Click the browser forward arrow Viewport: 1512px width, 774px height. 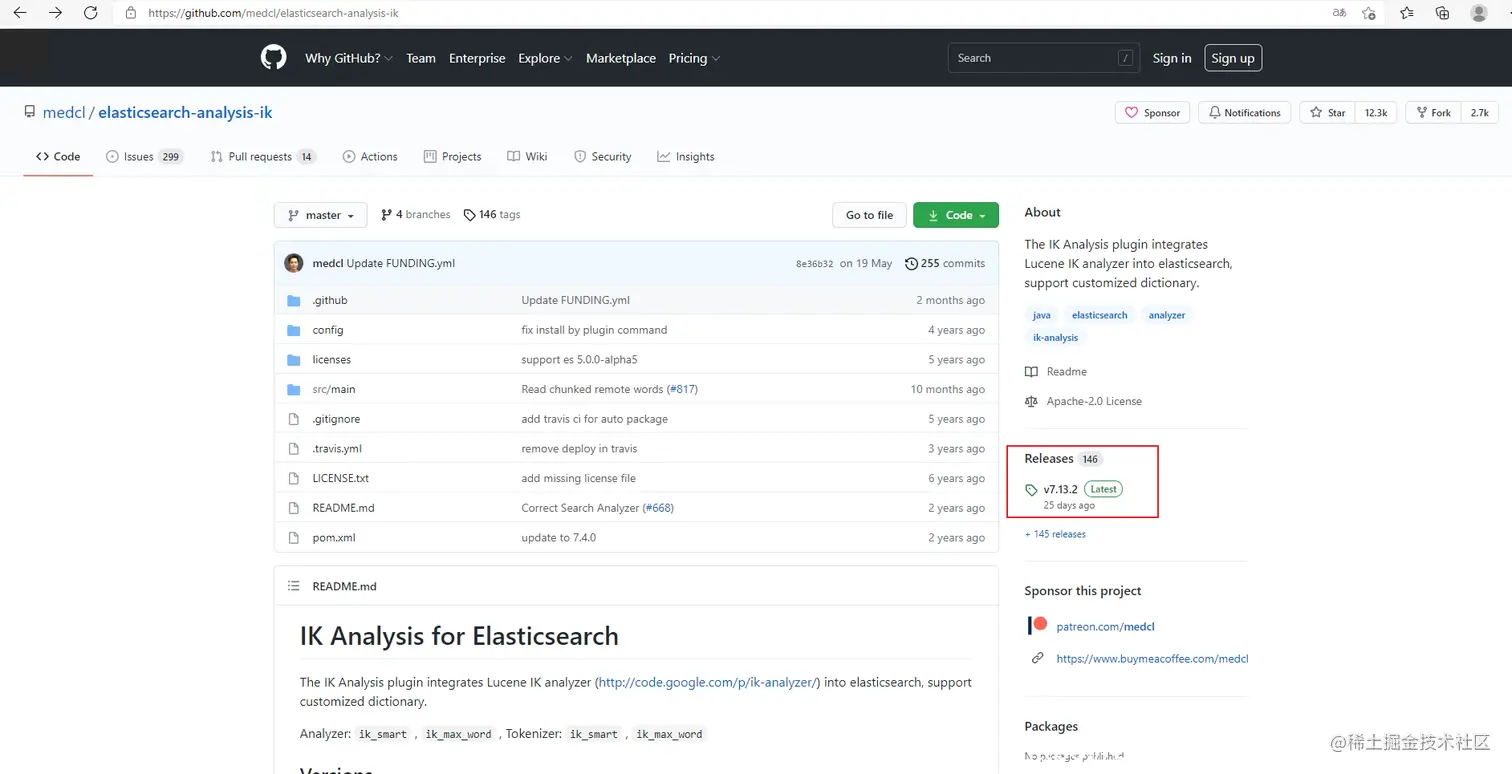point(55,13)
